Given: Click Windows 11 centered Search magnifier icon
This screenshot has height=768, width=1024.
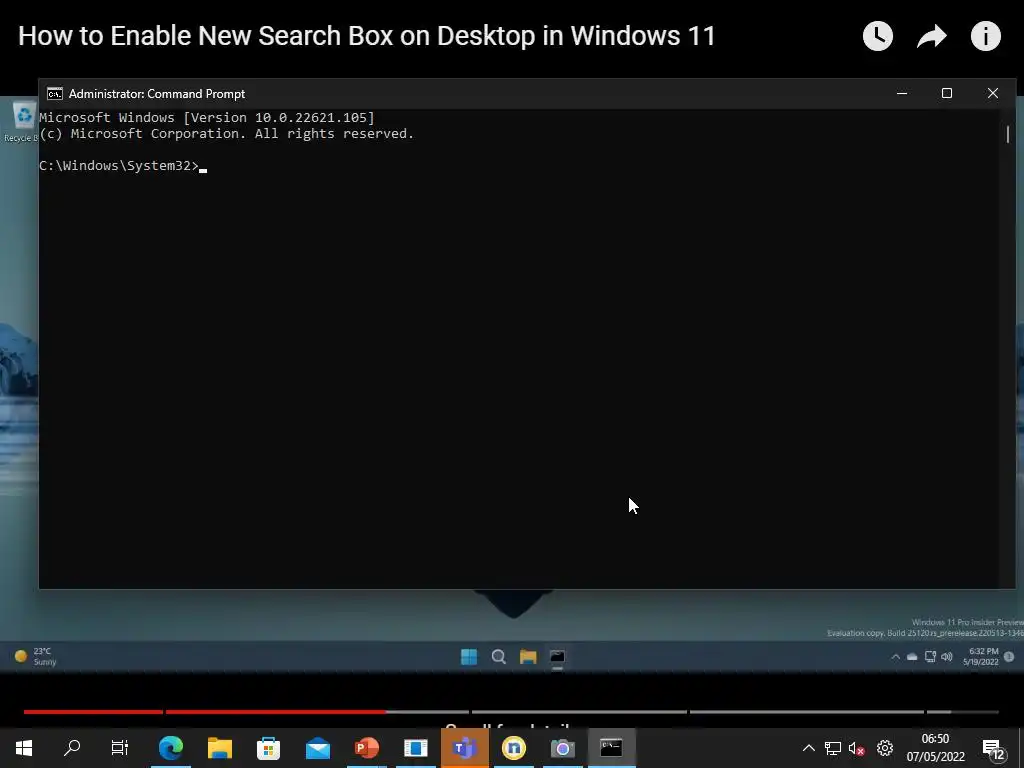Looking at the screenshot, I should tap(499, 656).
